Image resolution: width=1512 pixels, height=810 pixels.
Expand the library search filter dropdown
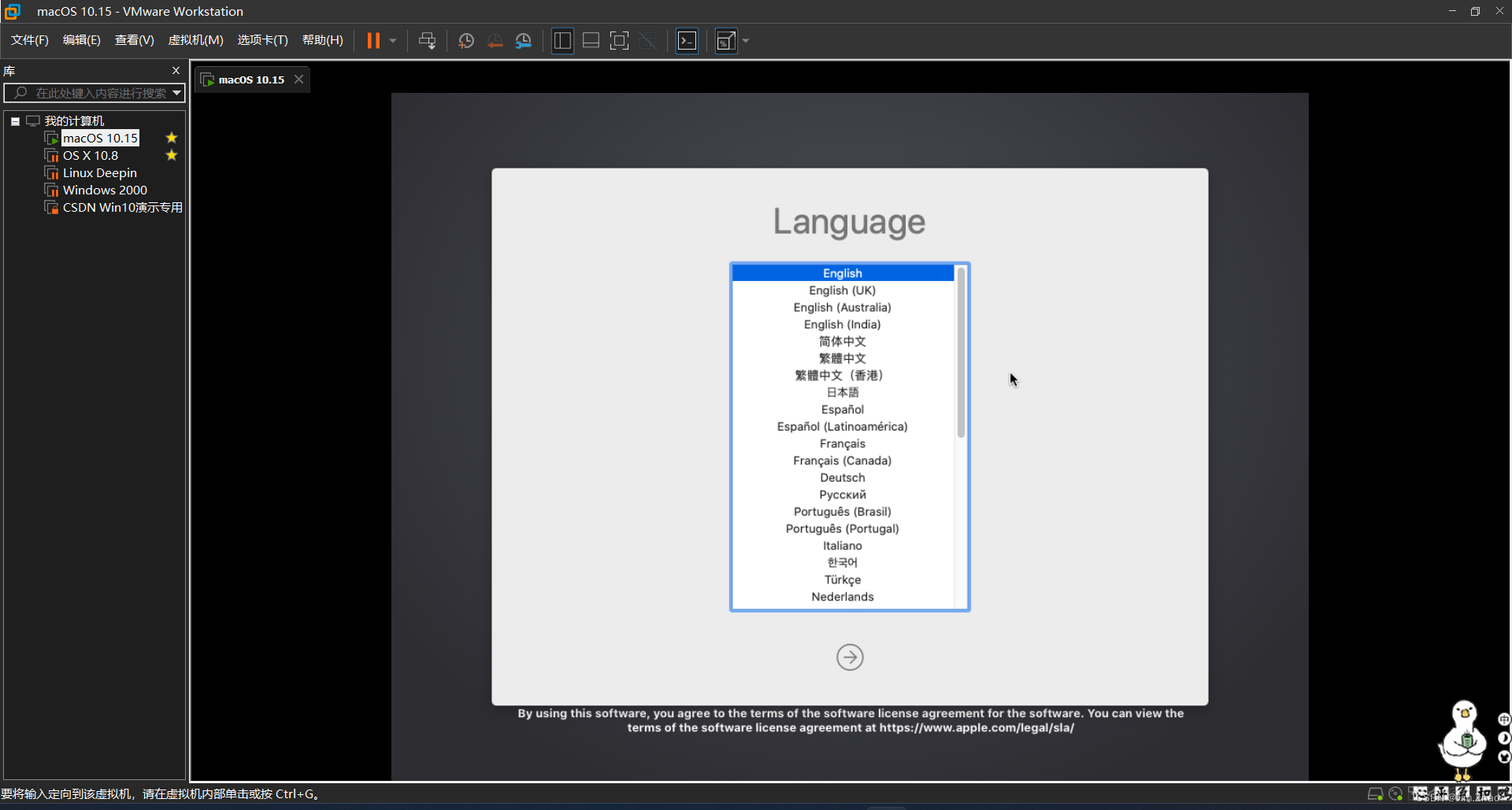click(177, 93)
